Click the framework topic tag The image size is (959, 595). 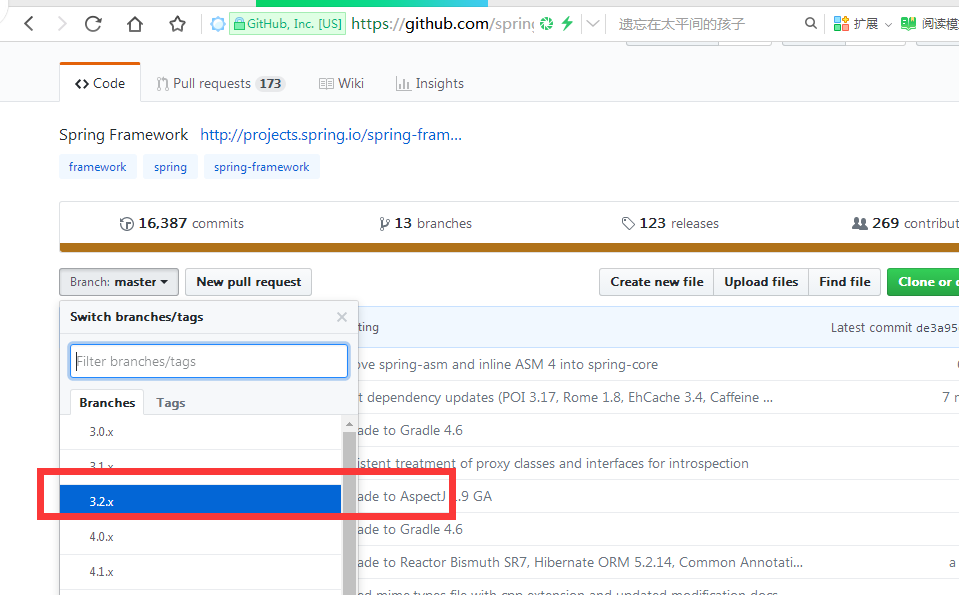click(x=97, y=167)
